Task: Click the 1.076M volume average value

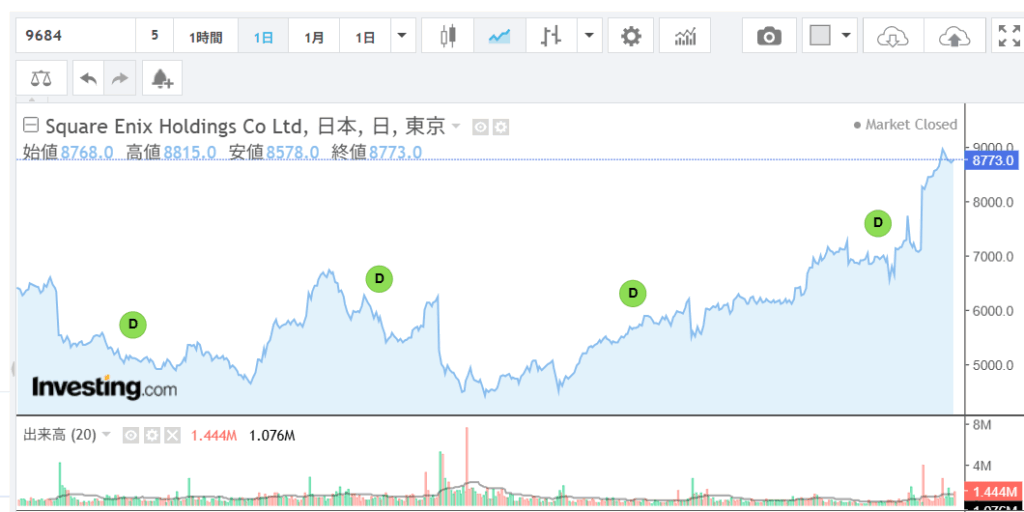Action: tap(272, 435)
